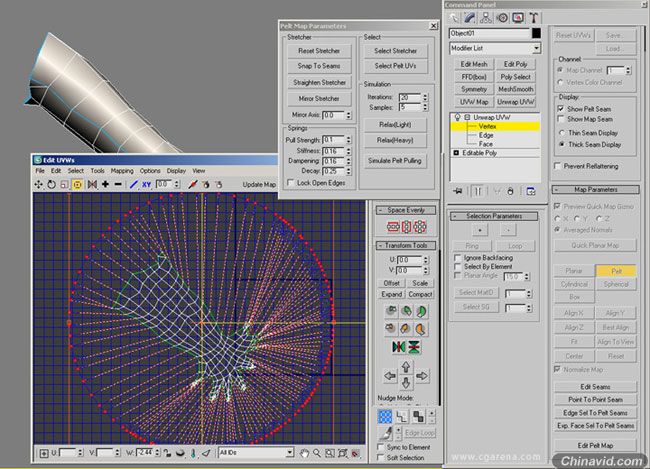Enable the Soft Selection checkbox
This screenshot has height=469, width=650.
point(381,457)
